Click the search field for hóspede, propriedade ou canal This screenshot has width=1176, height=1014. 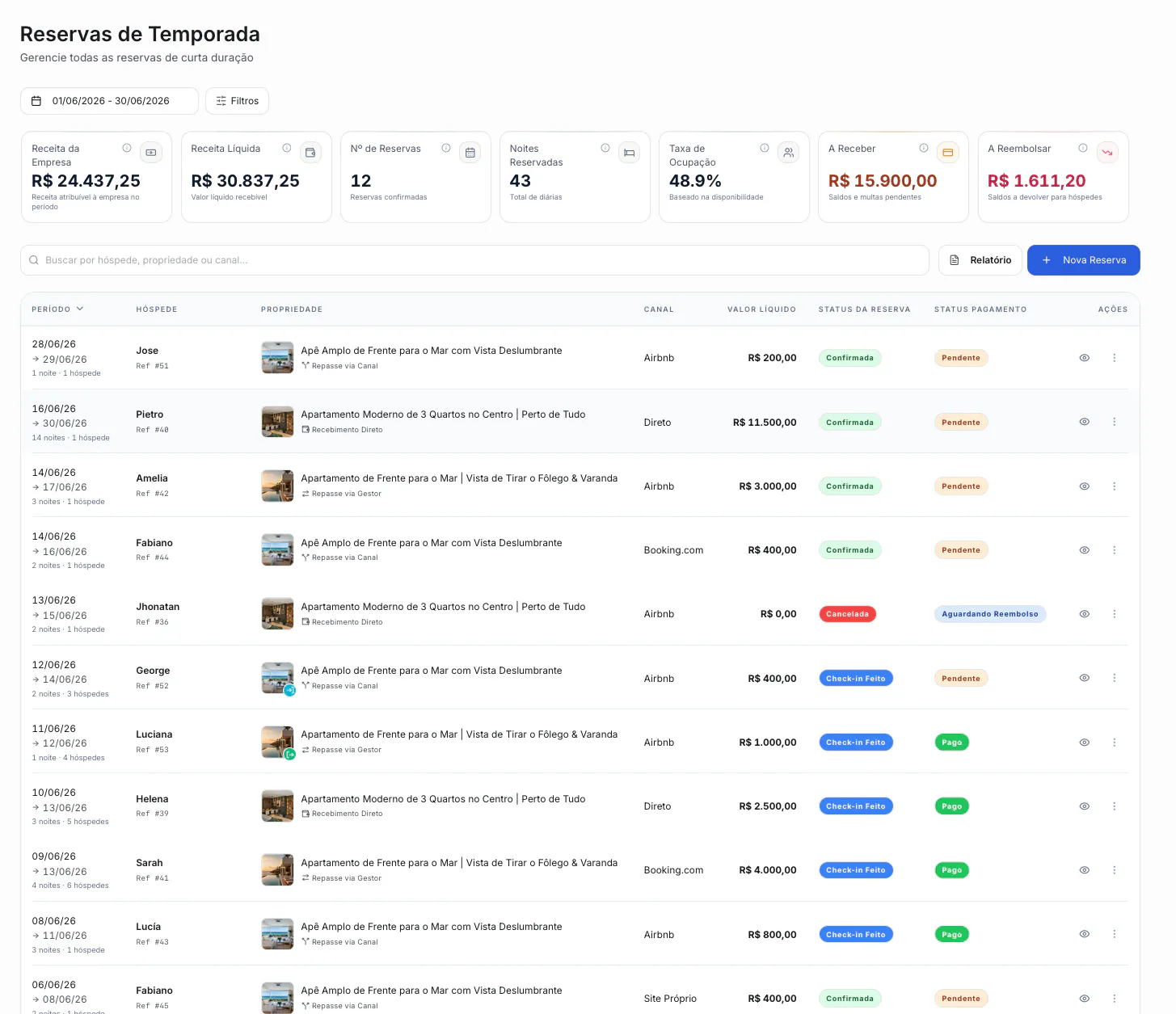[x=474, y=260]
